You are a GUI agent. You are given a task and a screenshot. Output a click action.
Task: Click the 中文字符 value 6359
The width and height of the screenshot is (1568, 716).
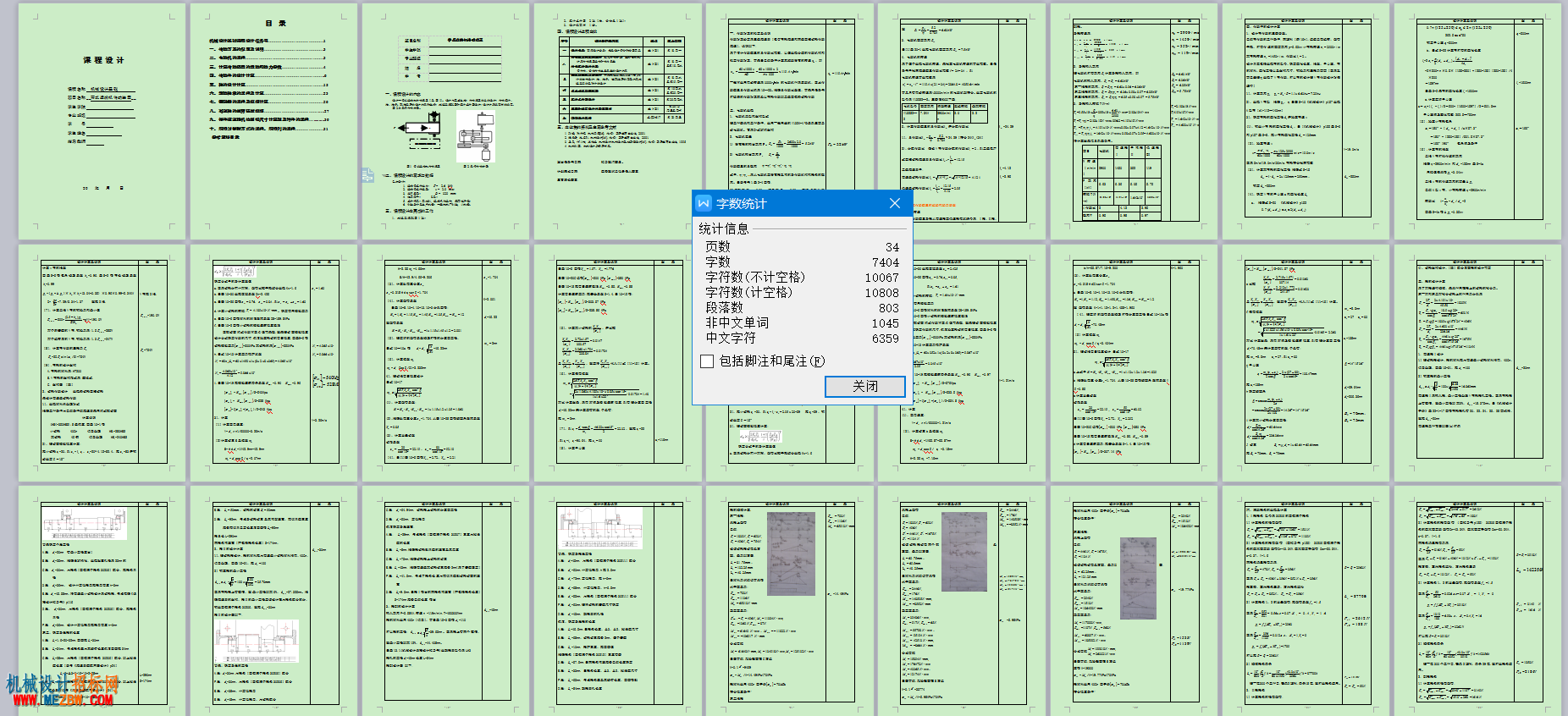pos(886,339)
